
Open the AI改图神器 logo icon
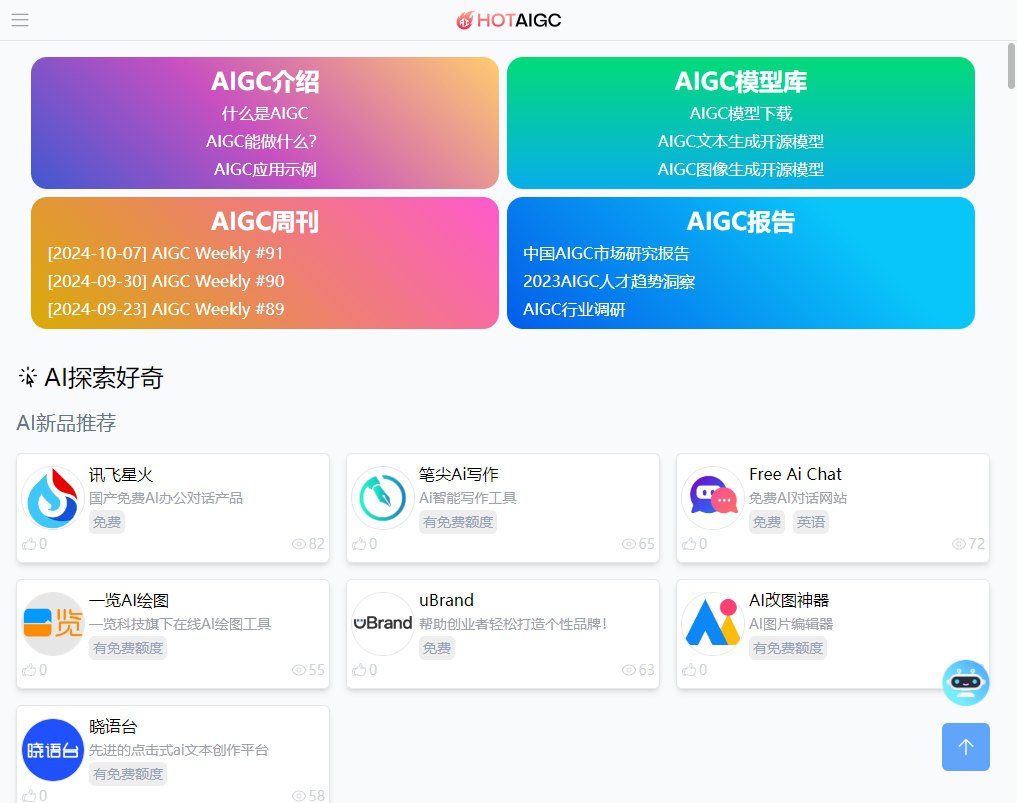(713, 624)
